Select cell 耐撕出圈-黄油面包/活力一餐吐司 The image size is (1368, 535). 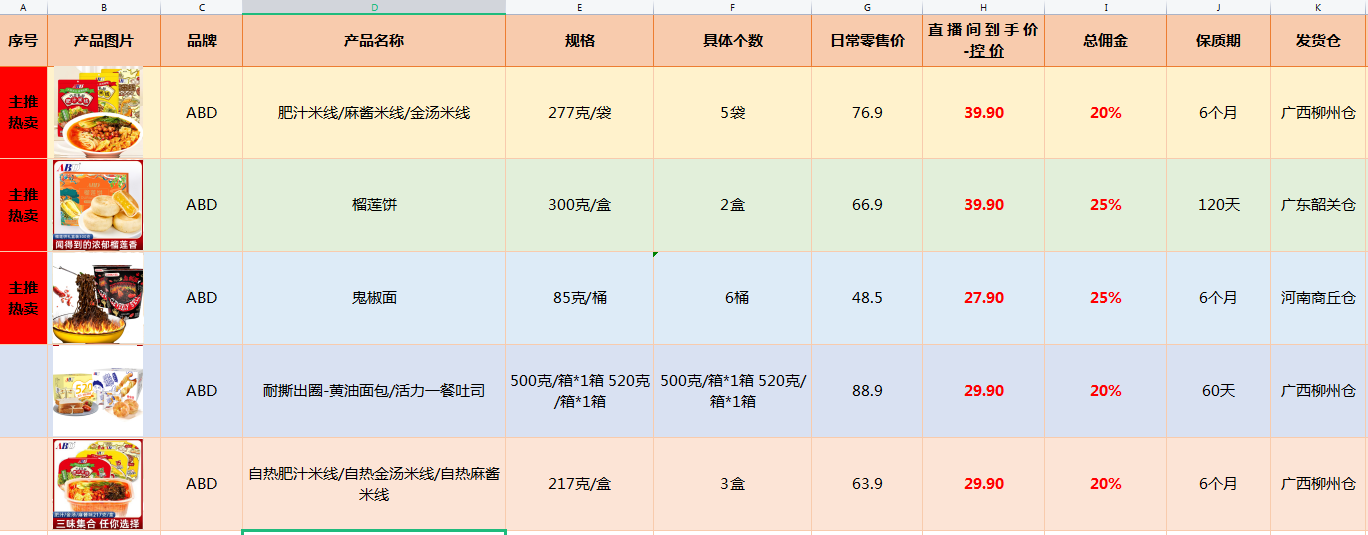click(x=374, y=391)
